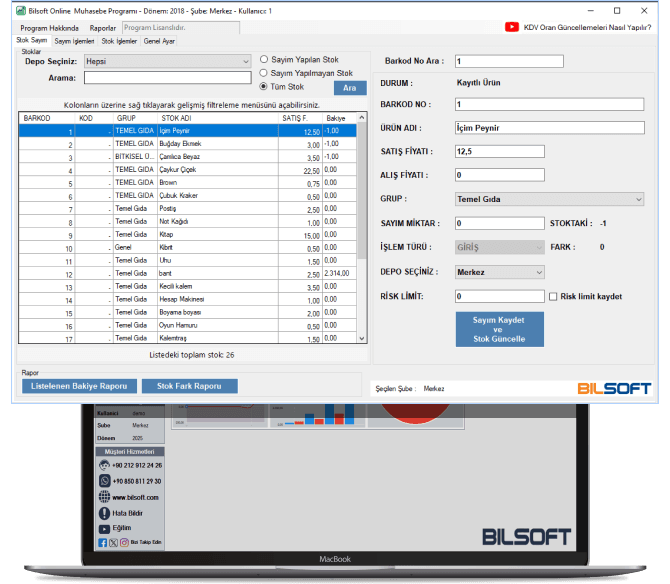Click the stock list scroll down arrow
The width and height of the screenshot is (670, 584).
click(361, 338)
